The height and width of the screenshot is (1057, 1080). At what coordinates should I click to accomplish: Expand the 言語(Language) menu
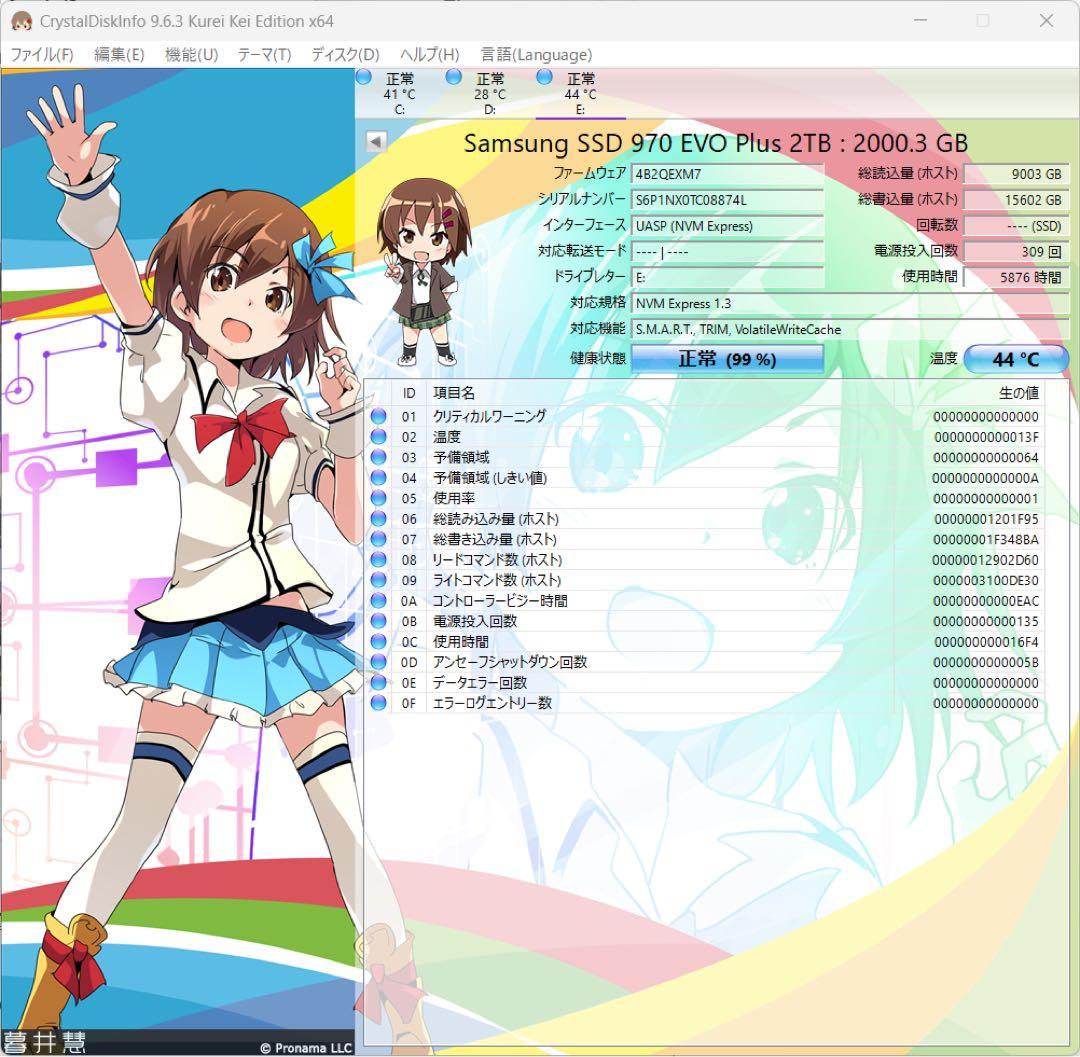tap(536, 55)
